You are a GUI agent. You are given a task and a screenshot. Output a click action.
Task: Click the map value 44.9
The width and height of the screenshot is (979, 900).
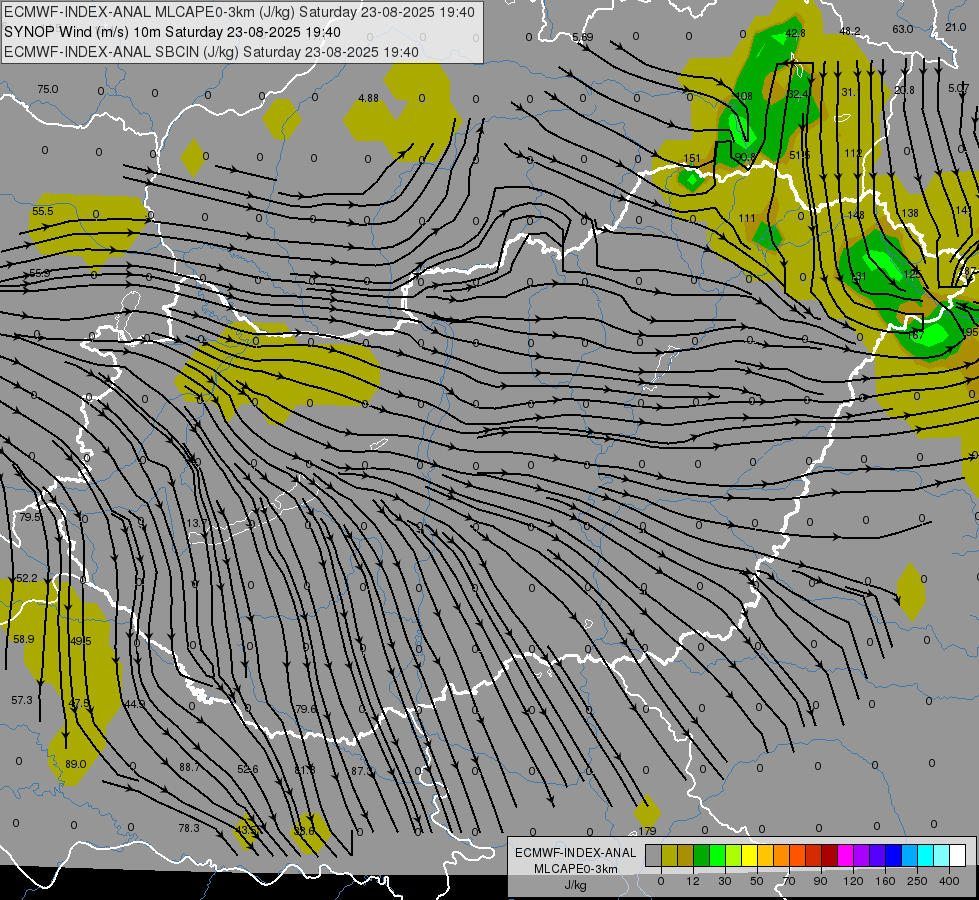[x=134, y=704]
